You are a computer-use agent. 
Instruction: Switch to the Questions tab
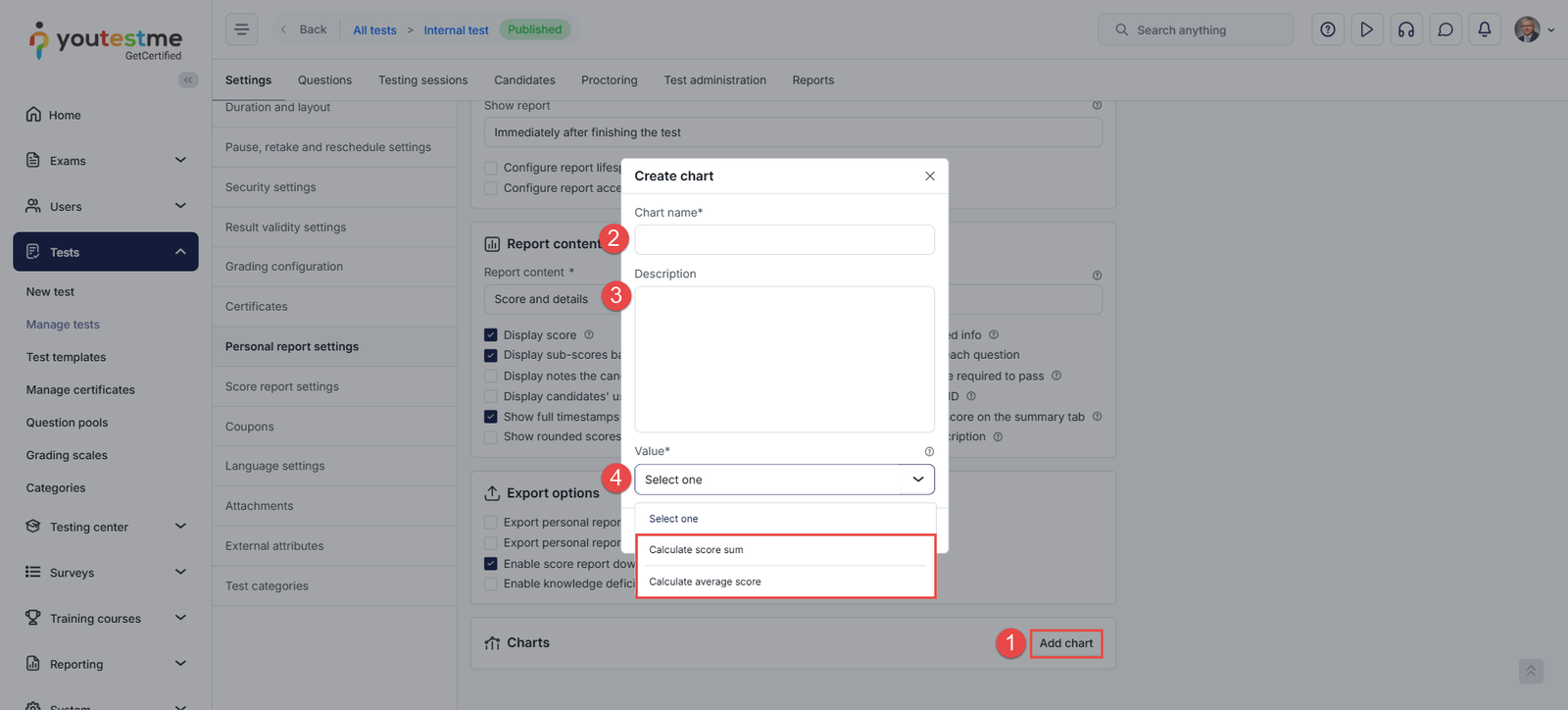324,80
